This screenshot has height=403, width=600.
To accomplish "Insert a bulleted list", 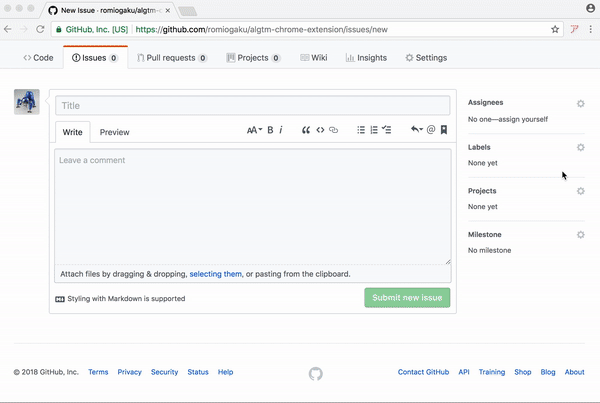I will 361,130.
